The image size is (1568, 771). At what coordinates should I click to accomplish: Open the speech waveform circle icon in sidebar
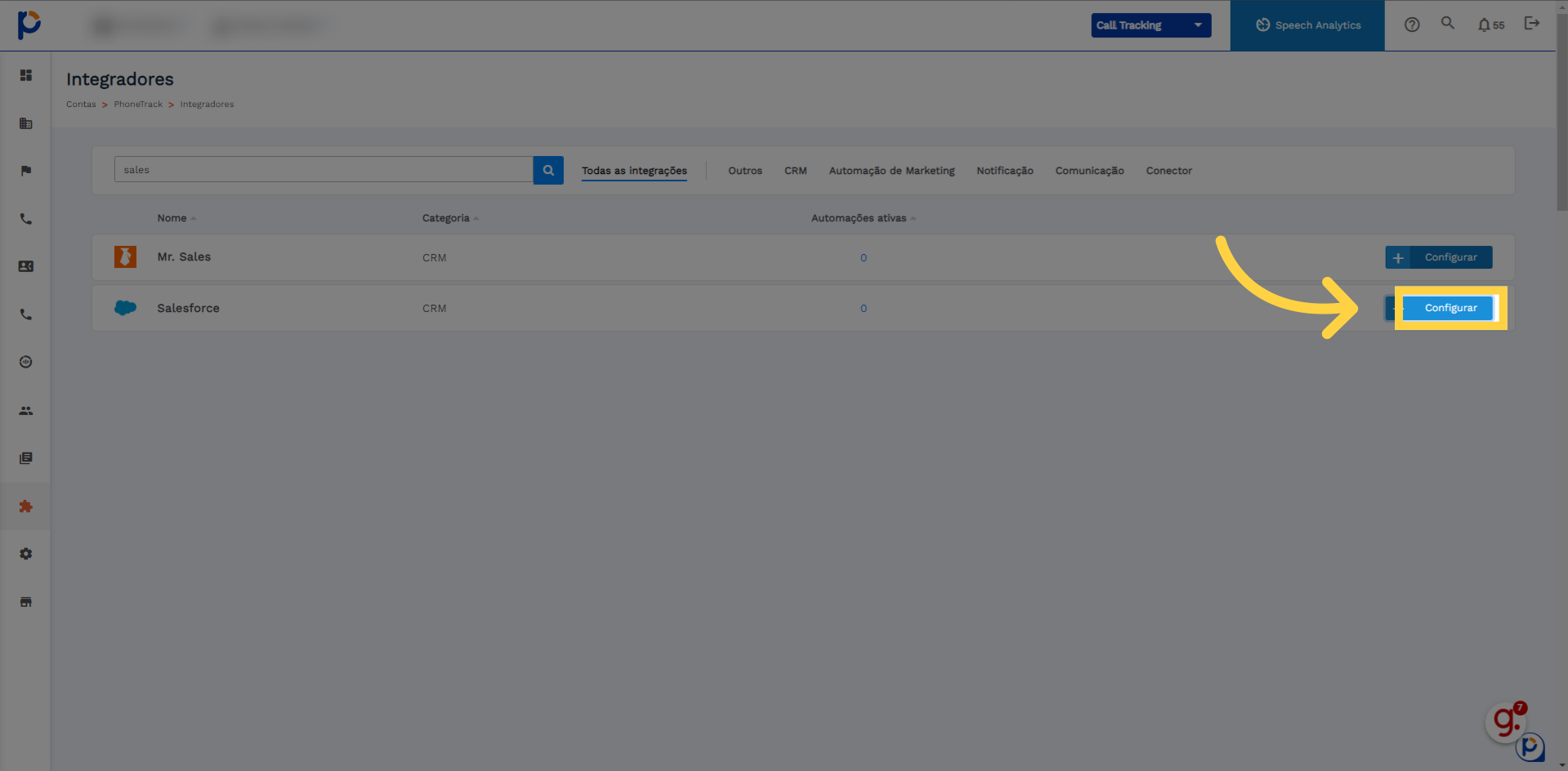(x=26, y=362)
